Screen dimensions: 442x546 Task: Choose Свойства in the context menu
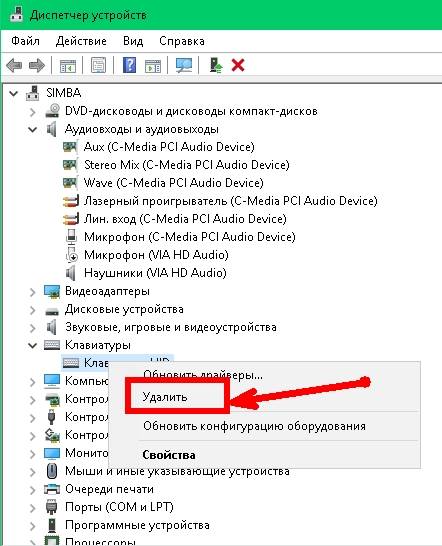tap(169, 455)
